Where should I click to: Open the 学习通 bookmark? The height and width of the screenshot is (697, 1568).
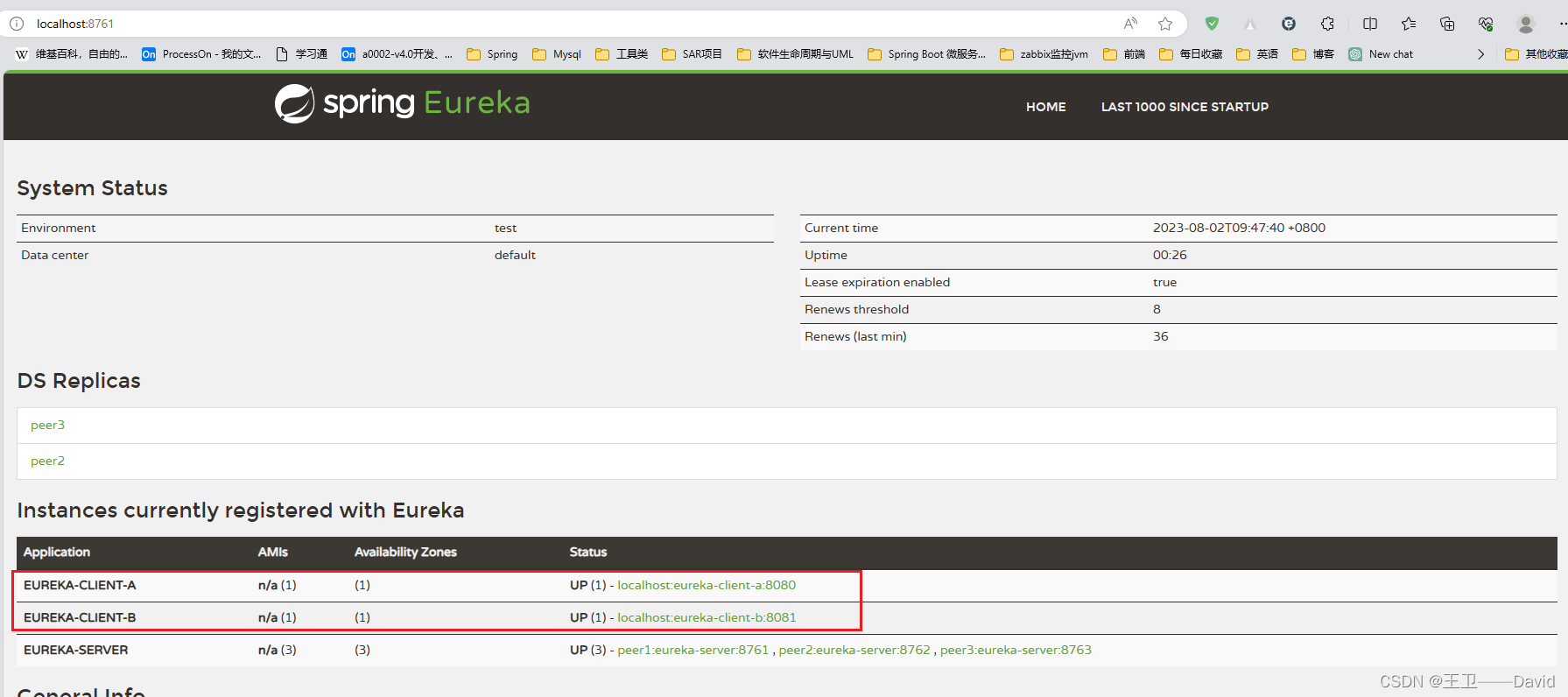(301, 54)
